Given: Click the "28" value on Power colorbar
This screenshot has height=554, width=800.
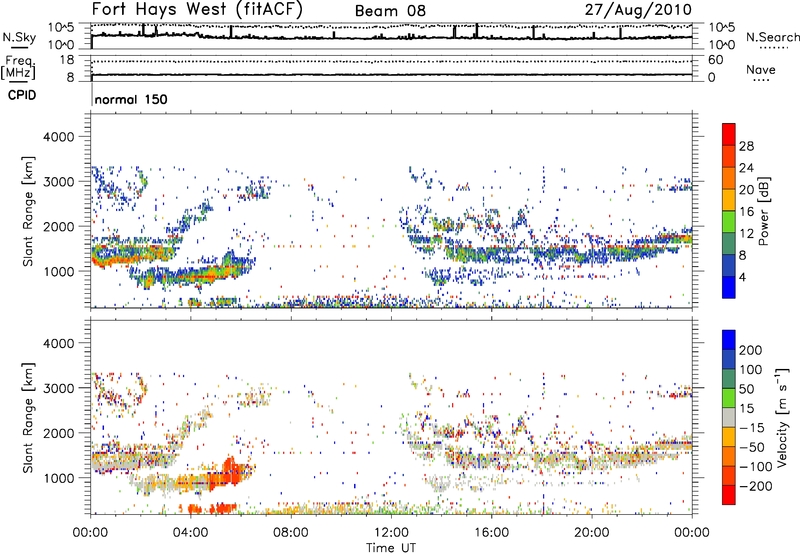Looking at the screenshot, I should tap(746, 146).
